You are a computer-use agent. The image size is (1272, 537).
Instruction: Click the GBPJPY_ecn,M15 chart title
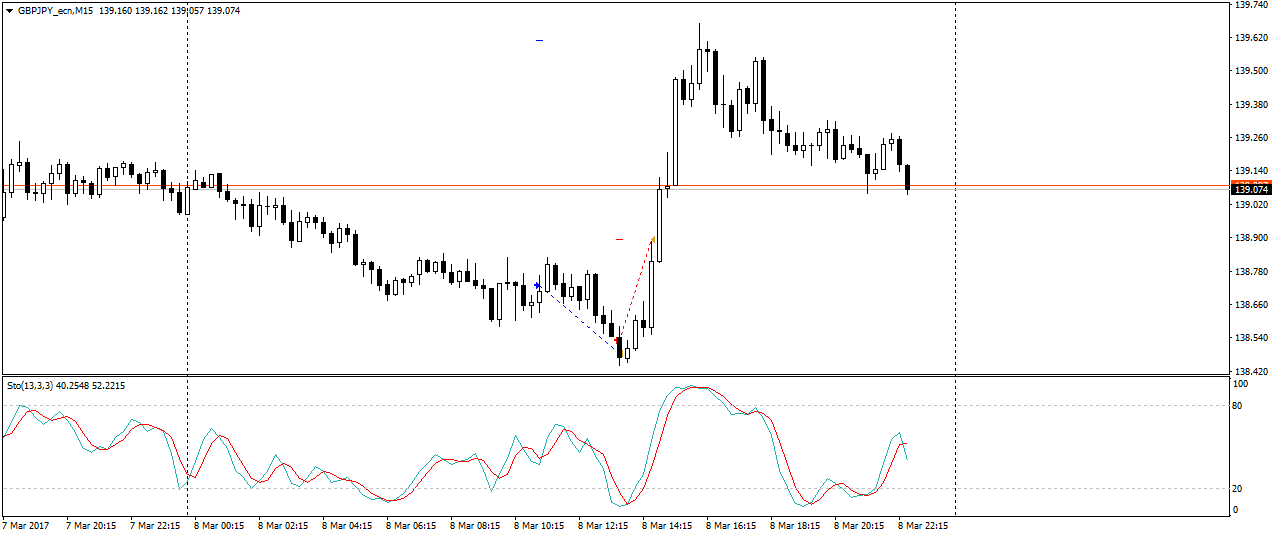[56, 11]
